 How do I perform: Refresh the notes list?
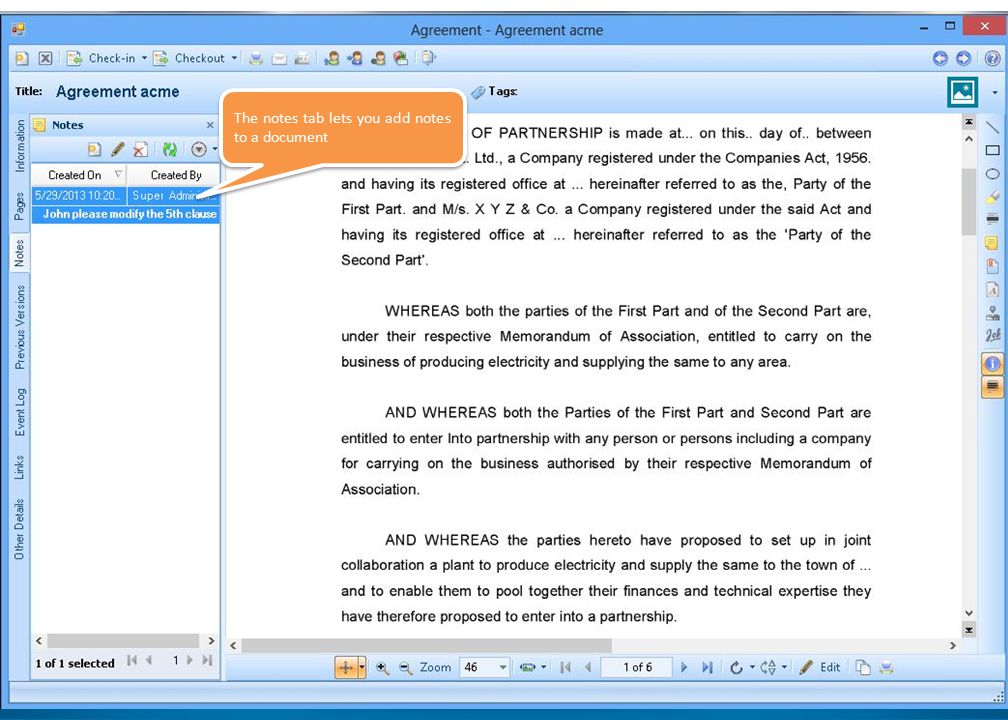click(169, 150)
